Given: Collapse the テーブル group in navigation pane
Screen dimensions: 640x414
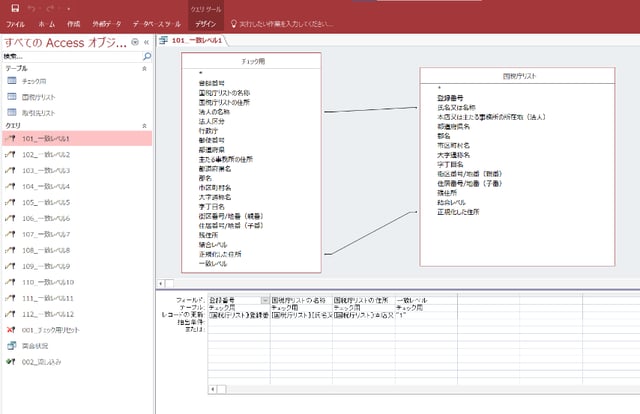Looking at the screenshot, I should tap(146, 69).
